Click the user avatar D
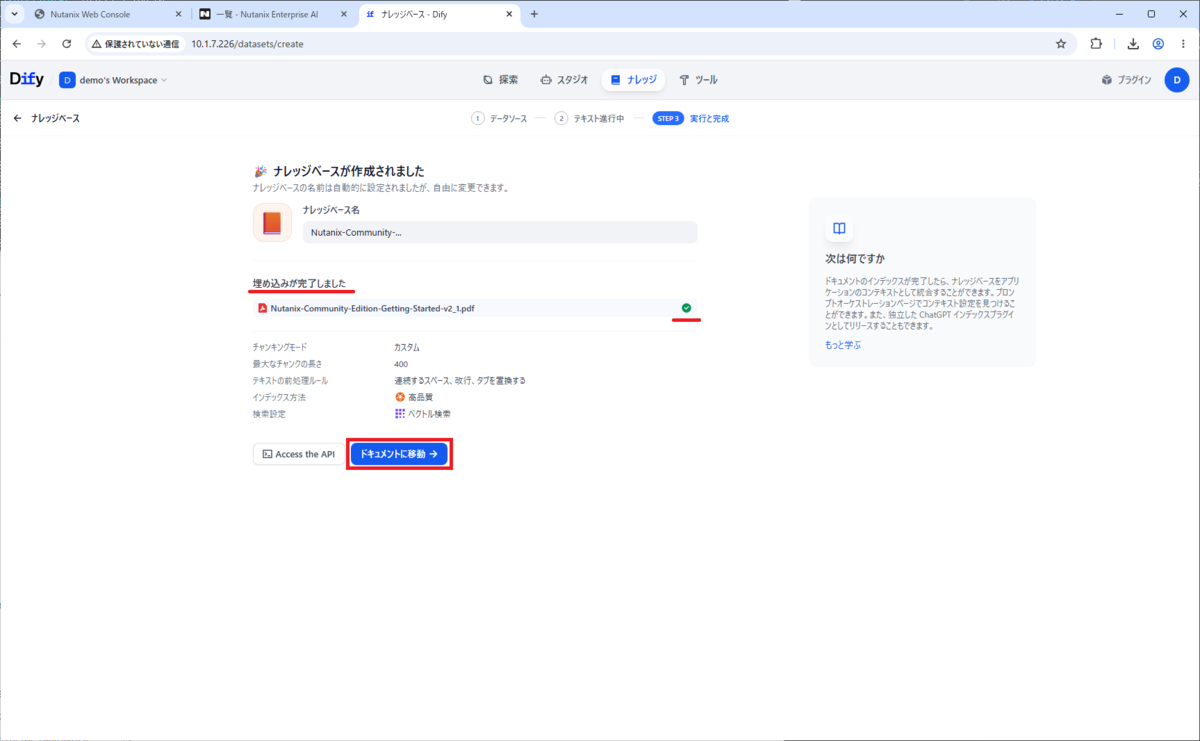Screen dimensions: 1200x741 coord(1176,80)
